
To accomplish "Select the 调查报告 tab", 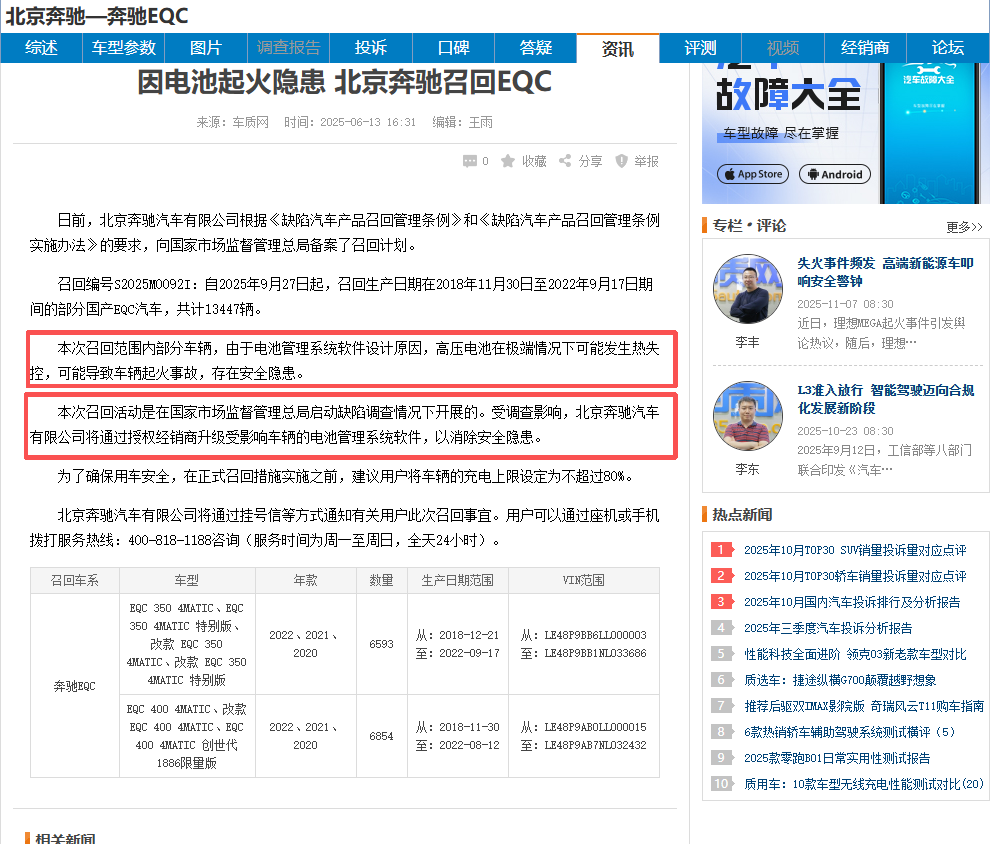I will (289, 48).
